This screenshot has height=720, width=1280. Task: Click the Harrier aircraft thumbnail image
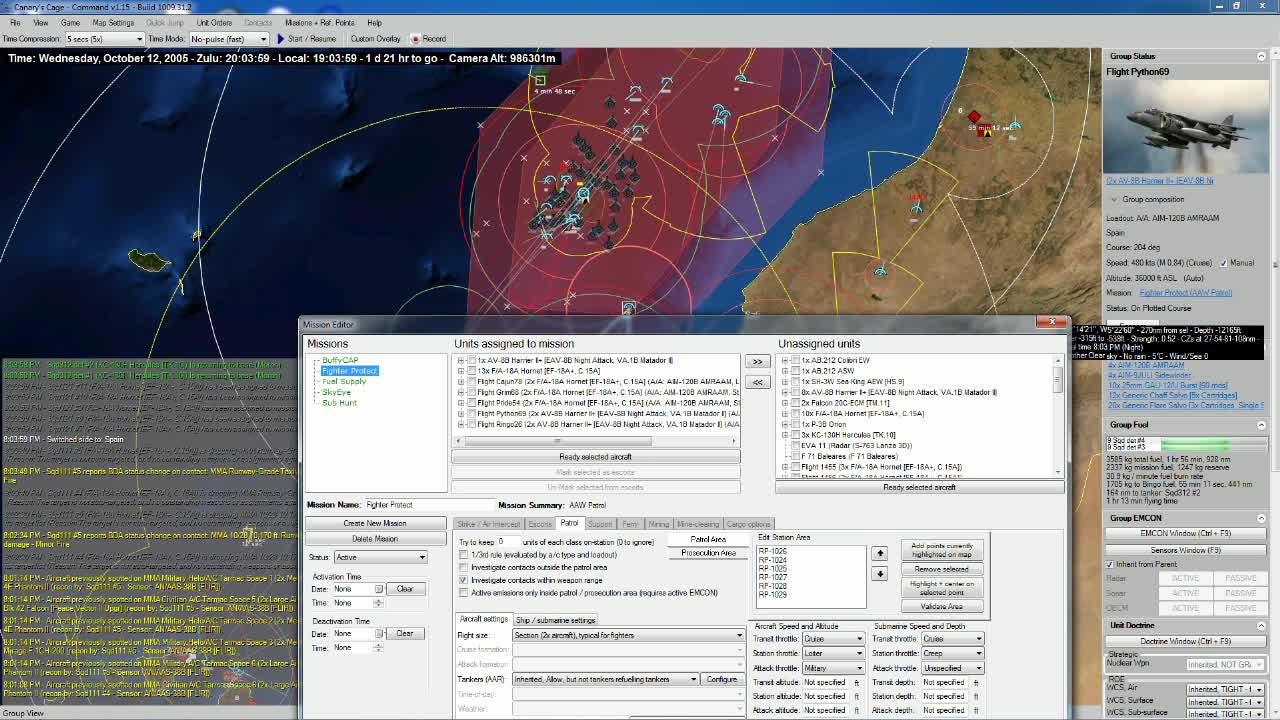[1186, 127]
